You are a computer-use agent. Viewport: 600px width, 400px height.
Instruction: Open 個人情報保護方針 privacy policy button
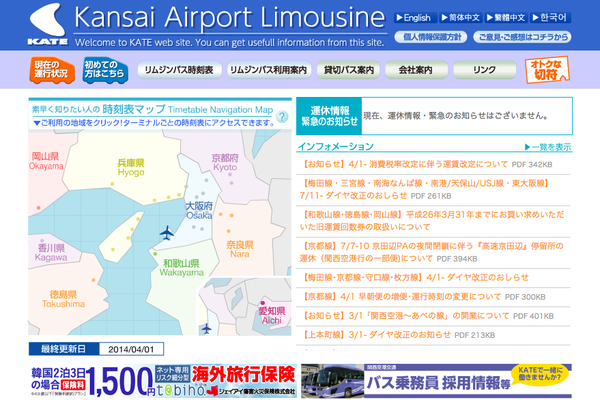tap(430, 37)
